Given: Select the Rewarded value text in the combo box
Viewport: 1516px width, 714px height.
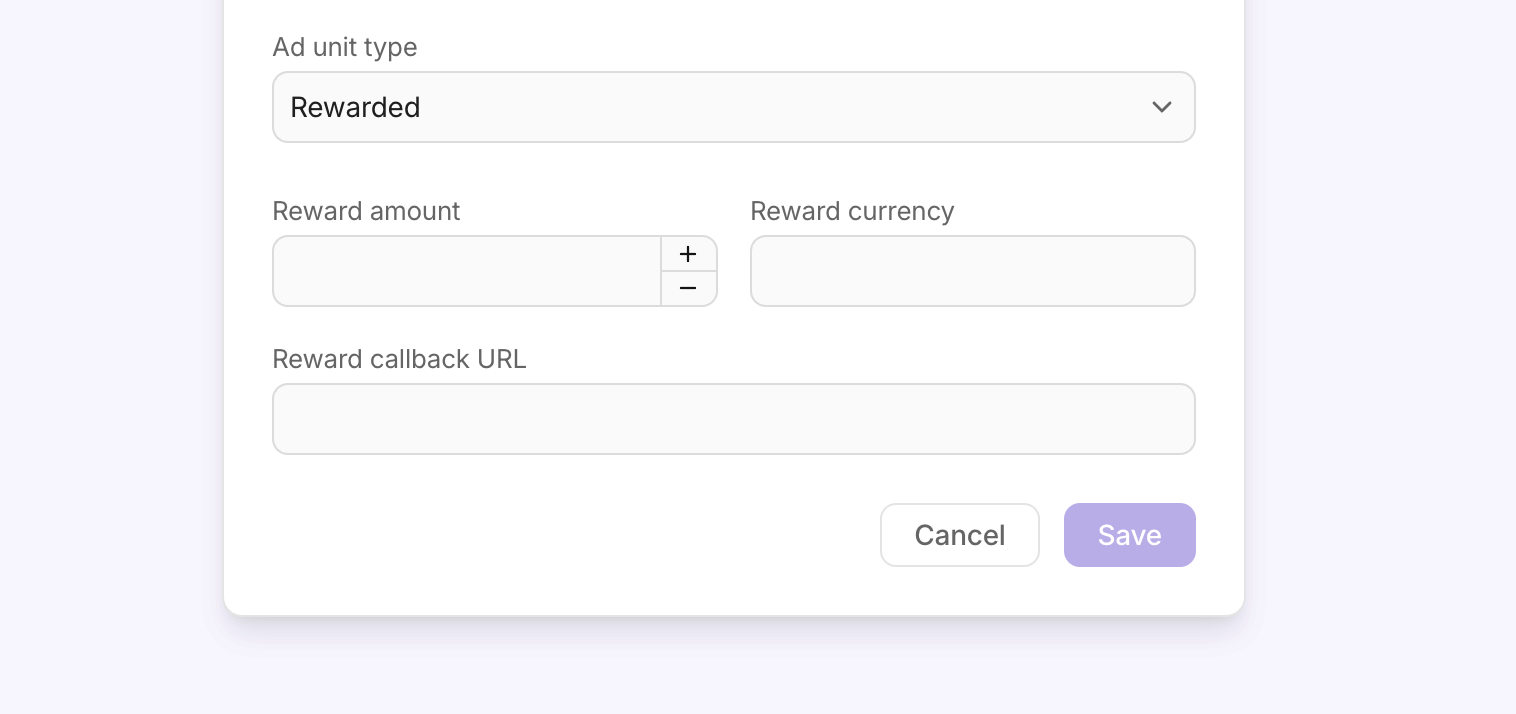Looking at the screenshot, I should pyautogui.click(x=355, y=107).
